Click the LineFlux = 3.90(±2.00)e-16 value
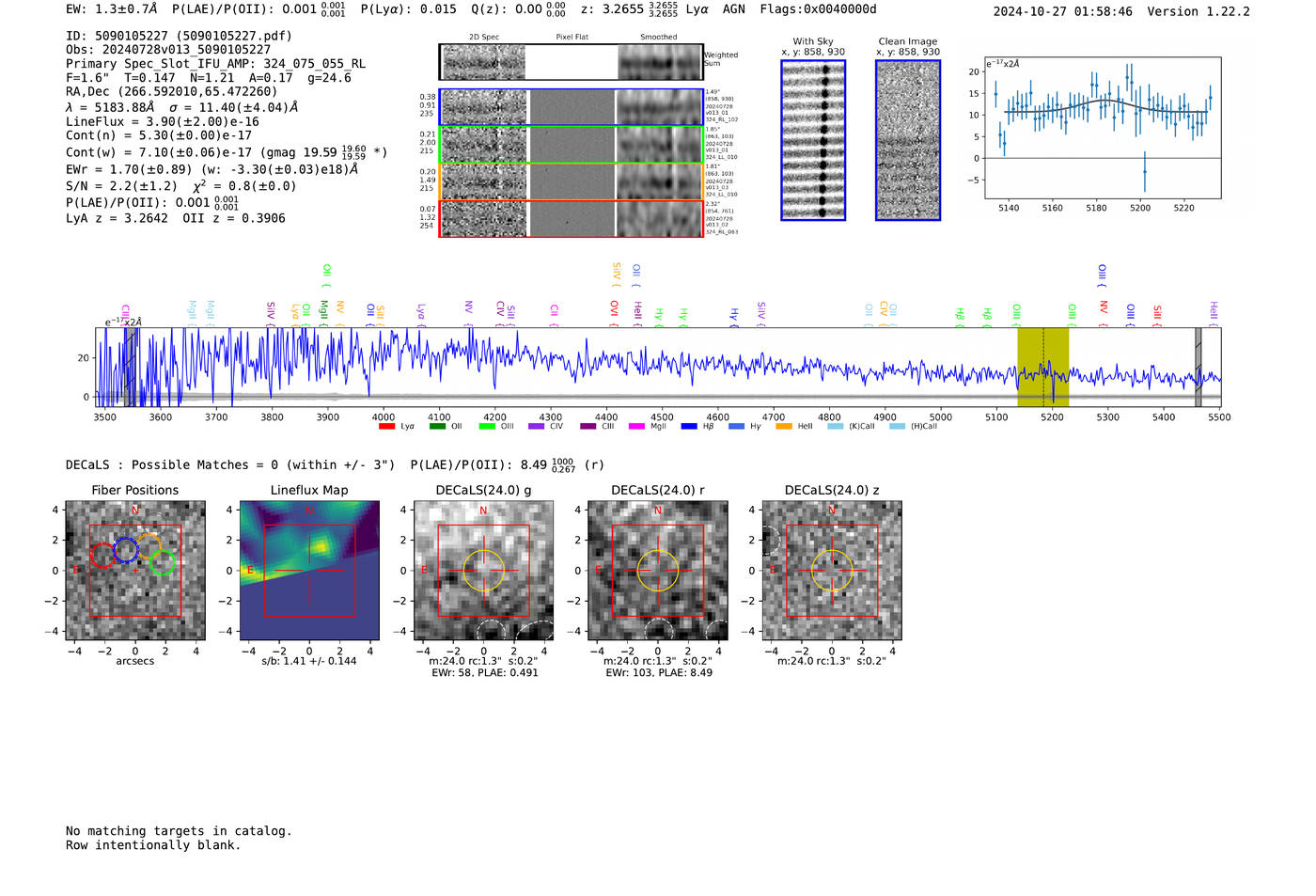Image resolution: width=1316 pixels, height=896 pixels. [x=163, y=121]
